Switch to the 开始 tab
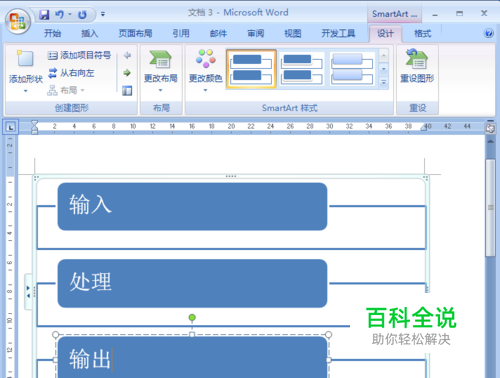The image size is (500, 378). pyautogui.click(x=52, y=33)
